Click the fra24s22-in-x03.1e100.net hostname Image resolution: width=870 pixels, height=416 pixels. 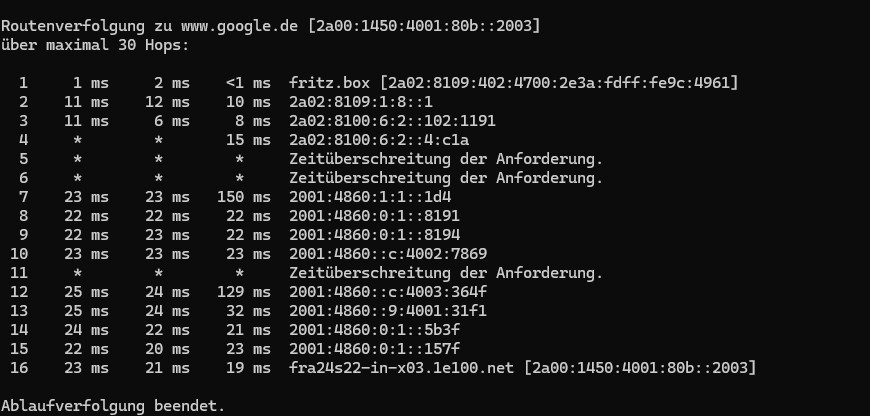click(401, 367)
